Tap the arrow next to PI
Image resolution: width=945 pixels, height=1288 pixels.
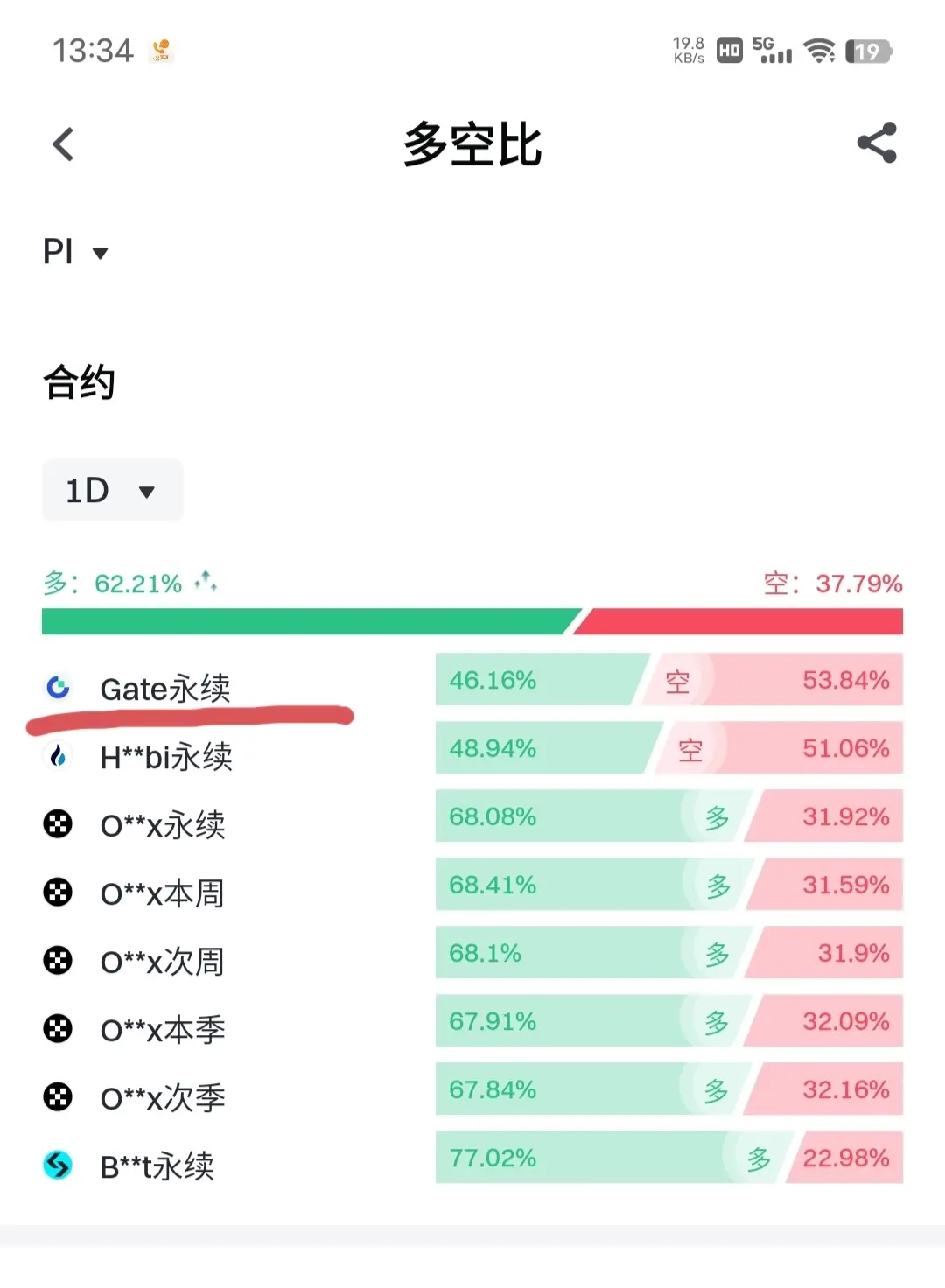tap(101, 254)
